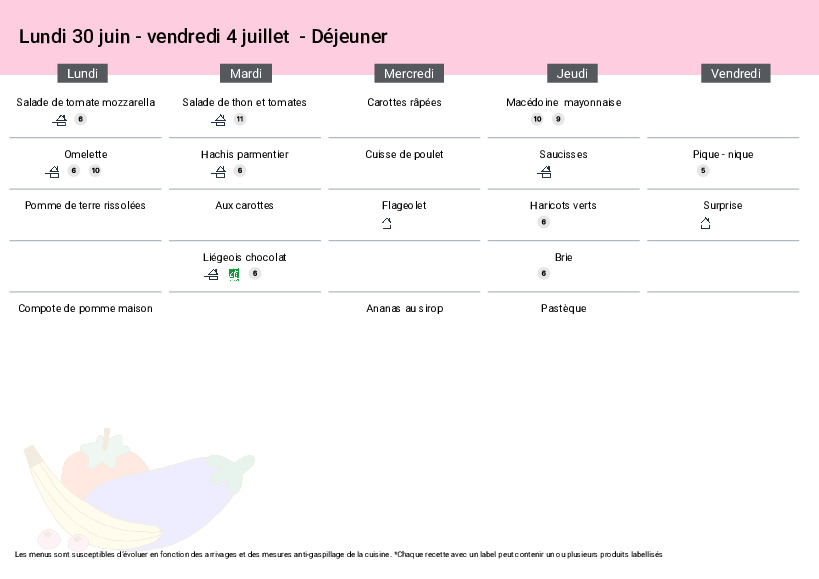This screenshot has width=819, height=579.
Task: Click 'Pomme de terre rissolées'
Action: pos(85,205)
